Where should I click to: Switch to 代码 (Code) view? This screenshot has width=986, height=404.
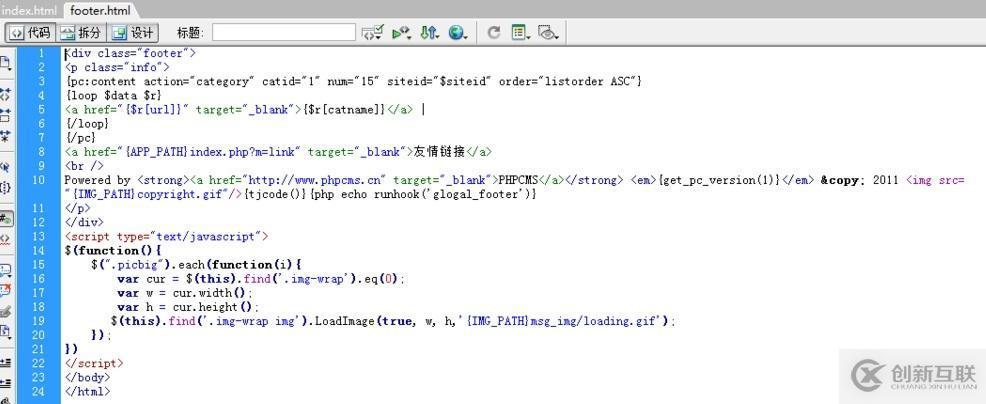pos(31,33)
